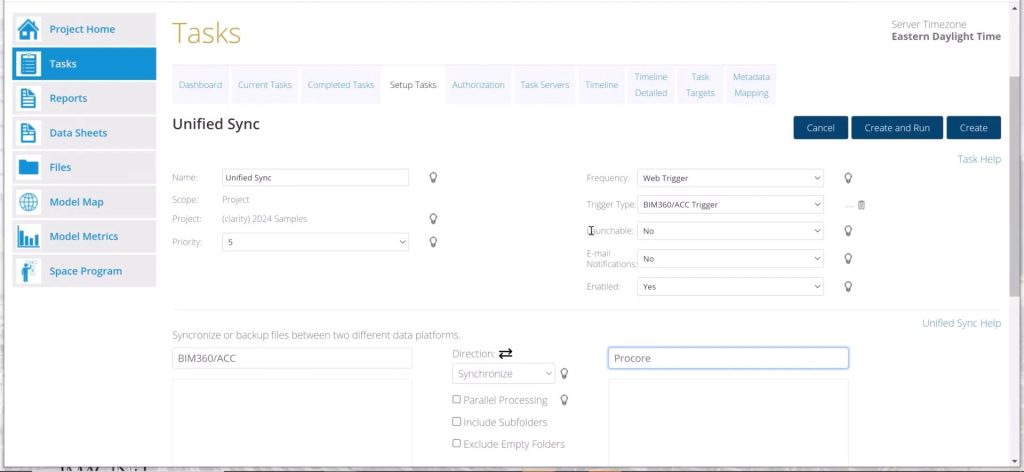Open the Priority dropdown

tap(315, 242)
